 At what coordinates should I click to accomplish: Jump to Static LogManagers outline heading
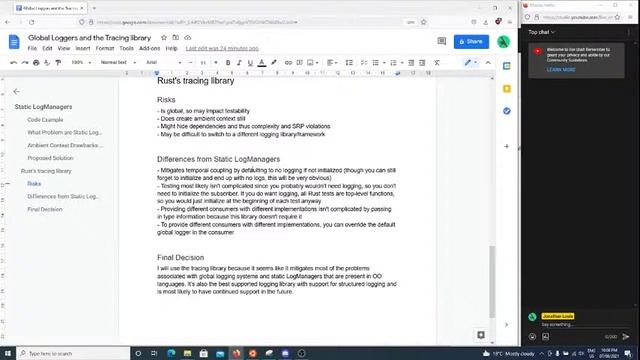[x=43, y=107]
